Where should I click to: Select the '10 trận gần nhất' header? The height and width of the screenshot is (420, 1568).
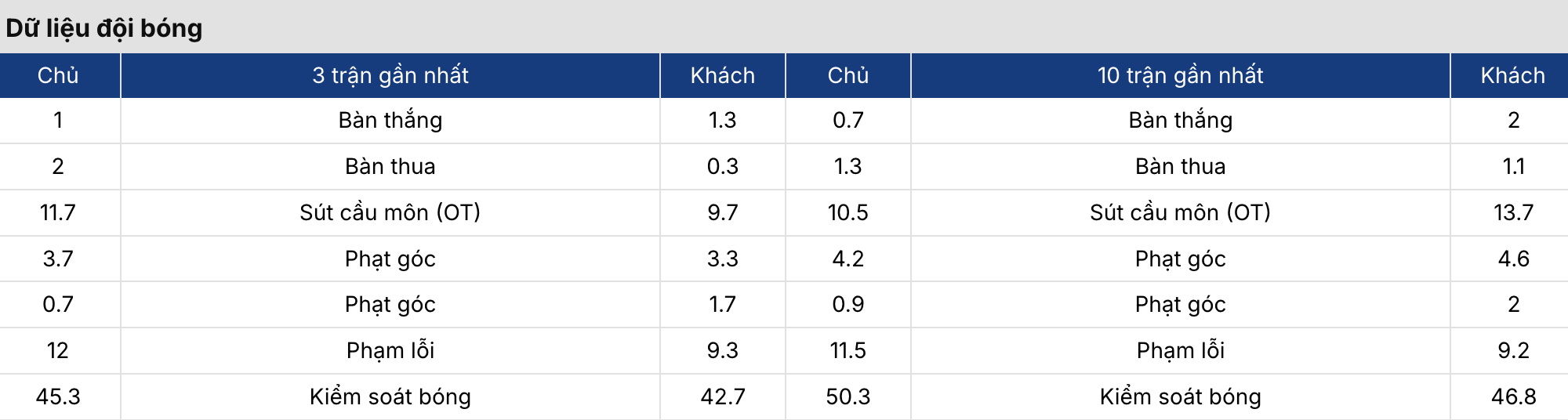[x=1180, y=75]
